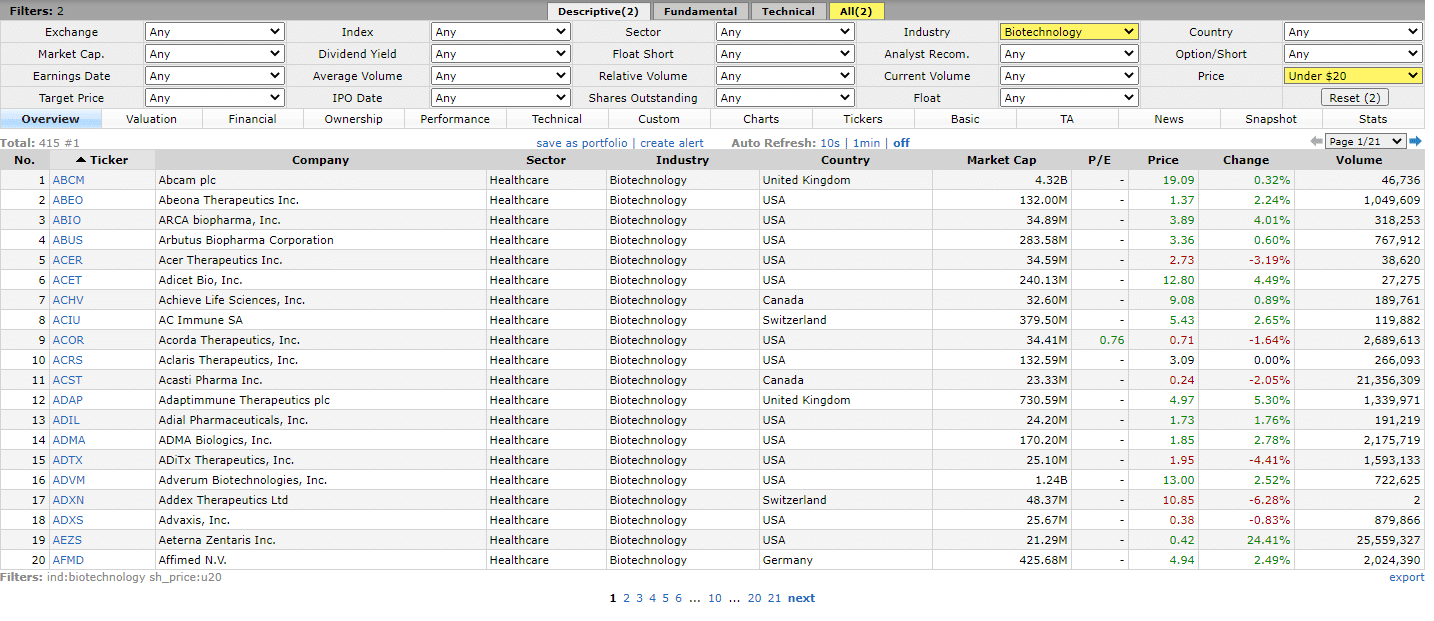Click the export link
1434x621 pixels.
[1406, 577]
